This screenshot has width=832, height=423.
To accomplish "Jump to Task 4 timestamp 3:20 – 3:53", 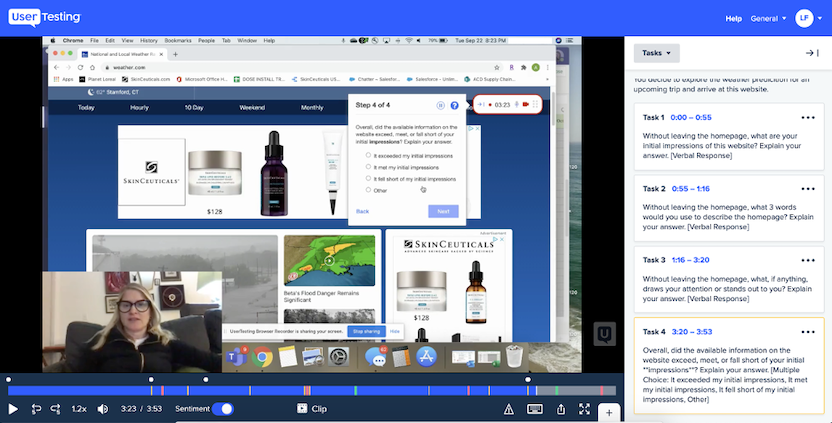I will pos(692,332).
